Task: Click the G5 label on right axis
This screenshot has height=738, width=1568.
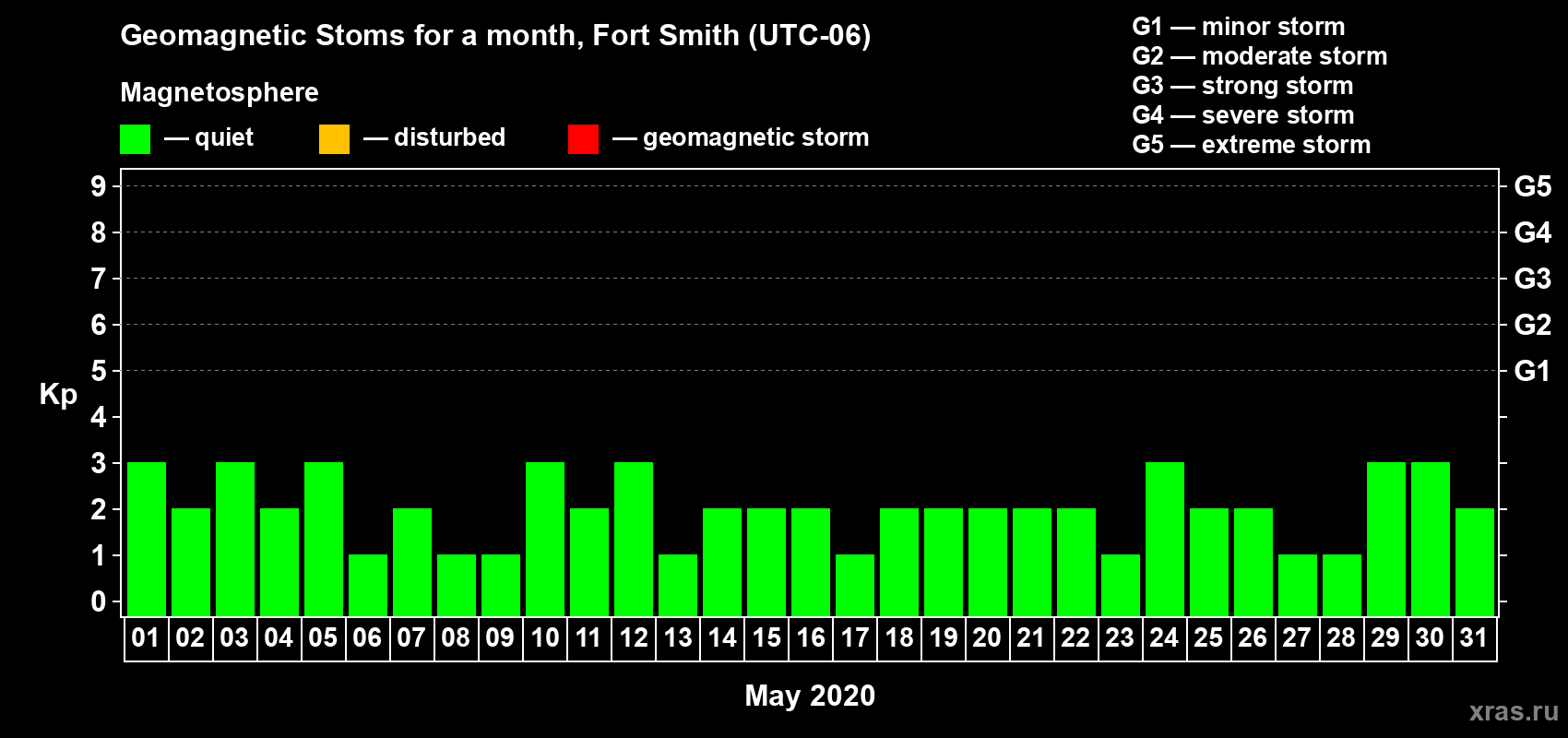Action: pyautogui.click(x=1533, y=186)
